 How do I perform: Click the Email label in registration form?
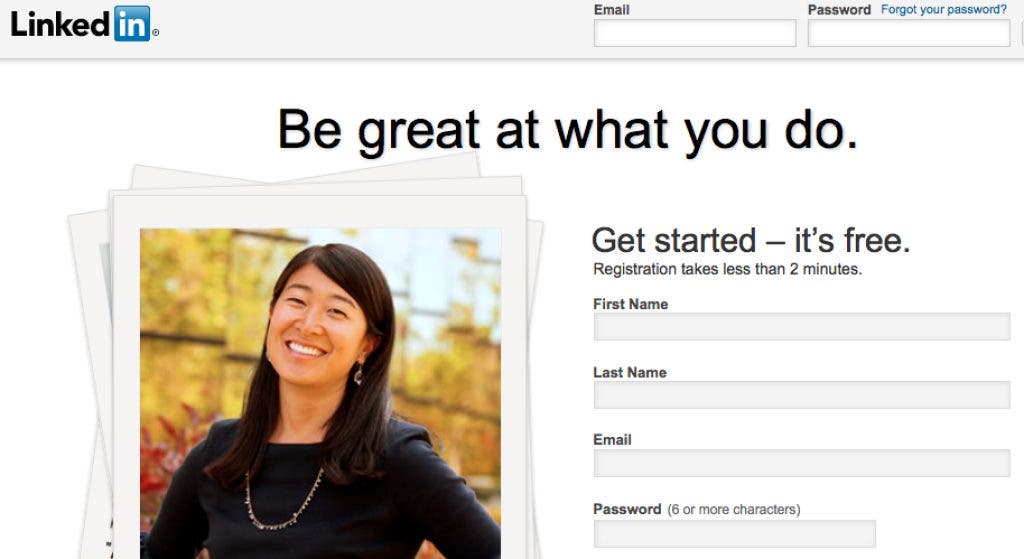point(612,439)
